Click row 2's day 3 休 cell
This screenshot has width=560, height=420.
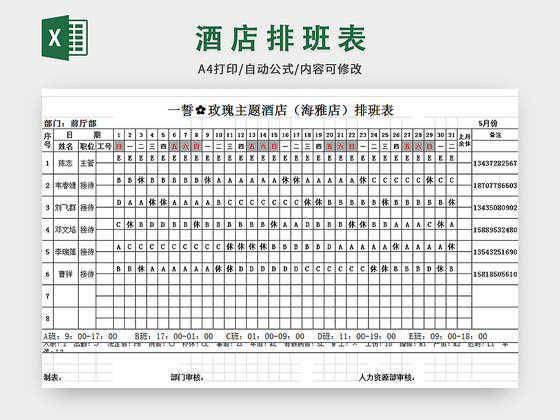(x=141, y=180)
